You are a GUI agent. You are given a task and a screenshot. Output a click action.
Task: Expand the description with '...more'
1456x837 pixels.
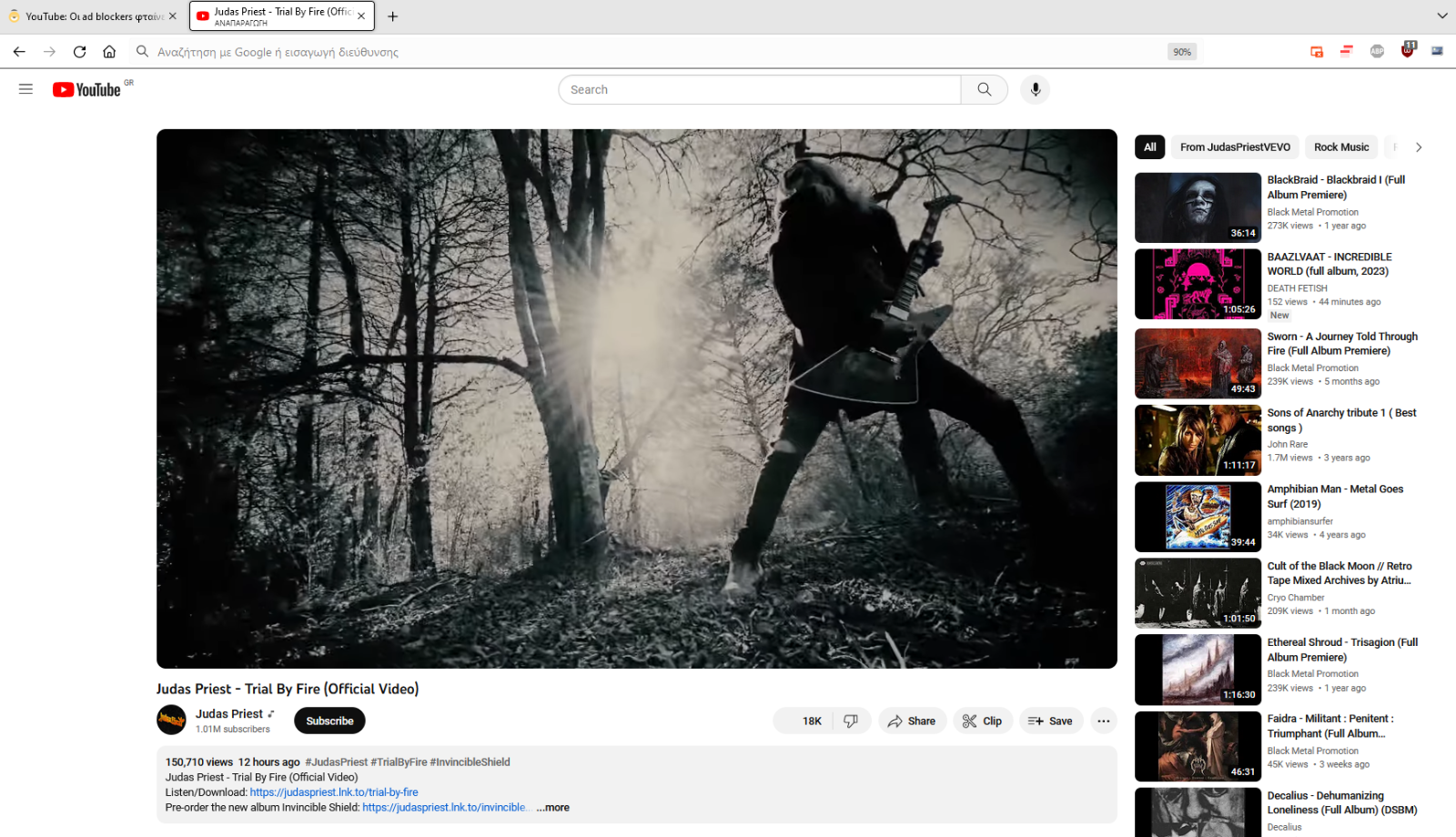pos(553,808)
